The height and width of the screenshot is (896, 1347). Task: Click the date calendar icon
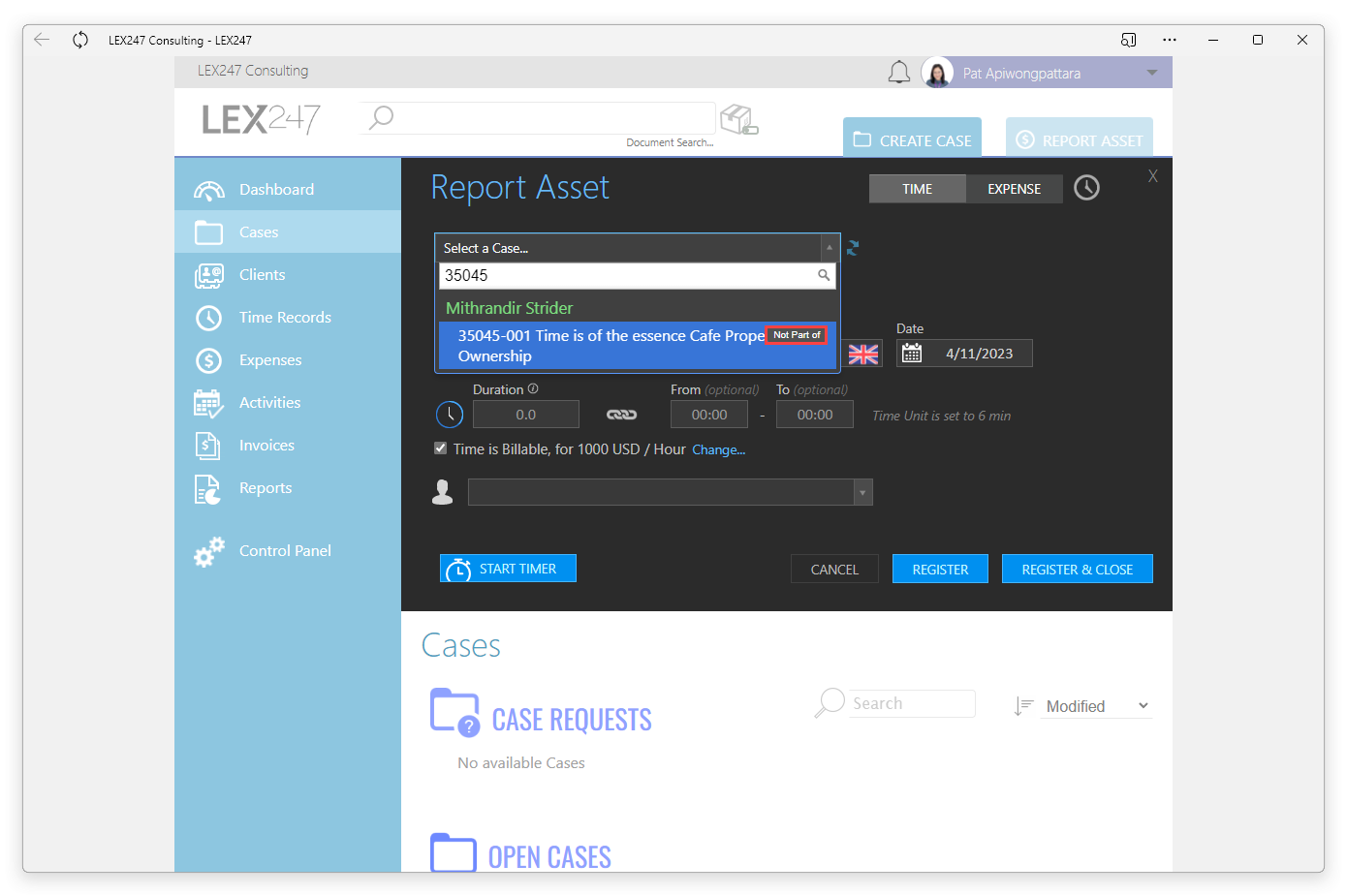[912, 354]
